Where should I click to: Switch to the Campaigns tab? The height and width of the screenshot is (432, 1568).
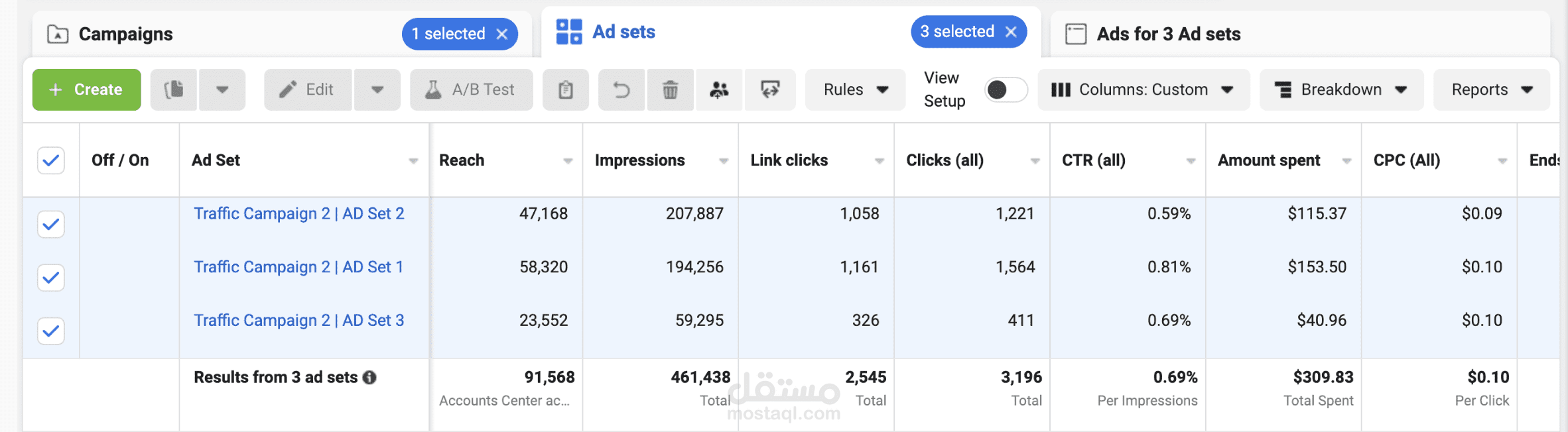pos(126,34)
